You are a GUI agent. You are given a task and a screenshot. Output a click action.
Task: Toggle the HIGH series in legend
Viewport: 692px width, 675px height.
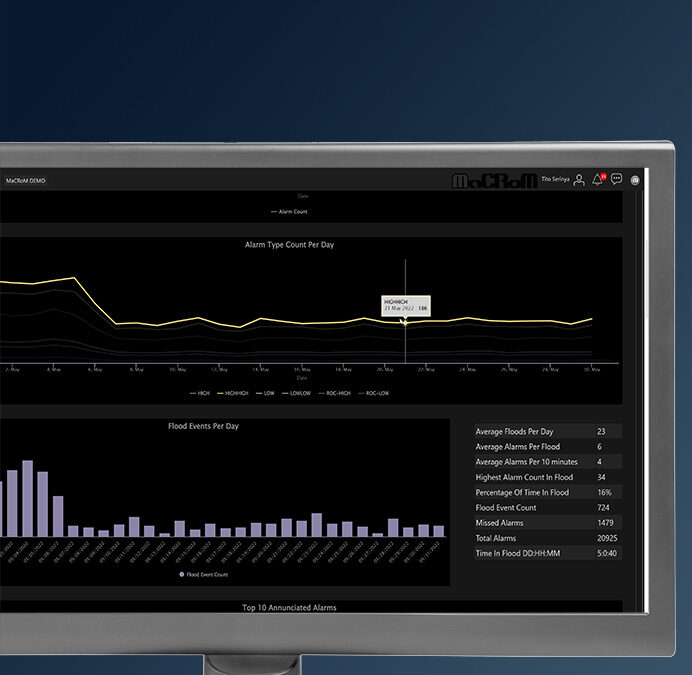[x=199, y=393]
